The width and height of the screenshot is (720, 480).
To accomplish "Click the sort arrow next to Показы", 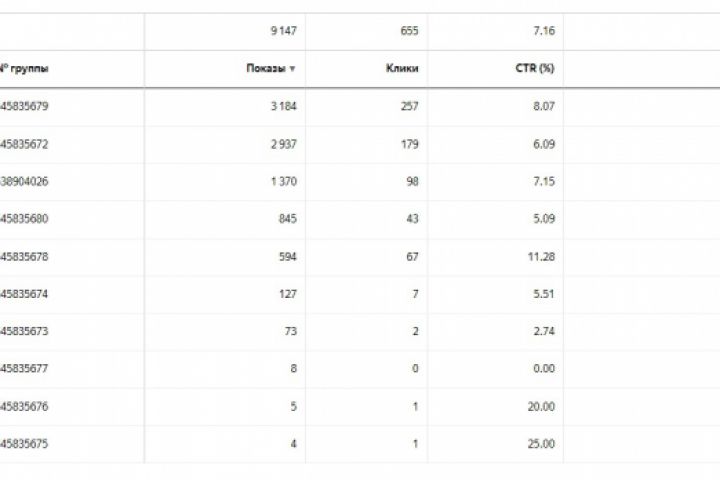I will pos(292,69).
